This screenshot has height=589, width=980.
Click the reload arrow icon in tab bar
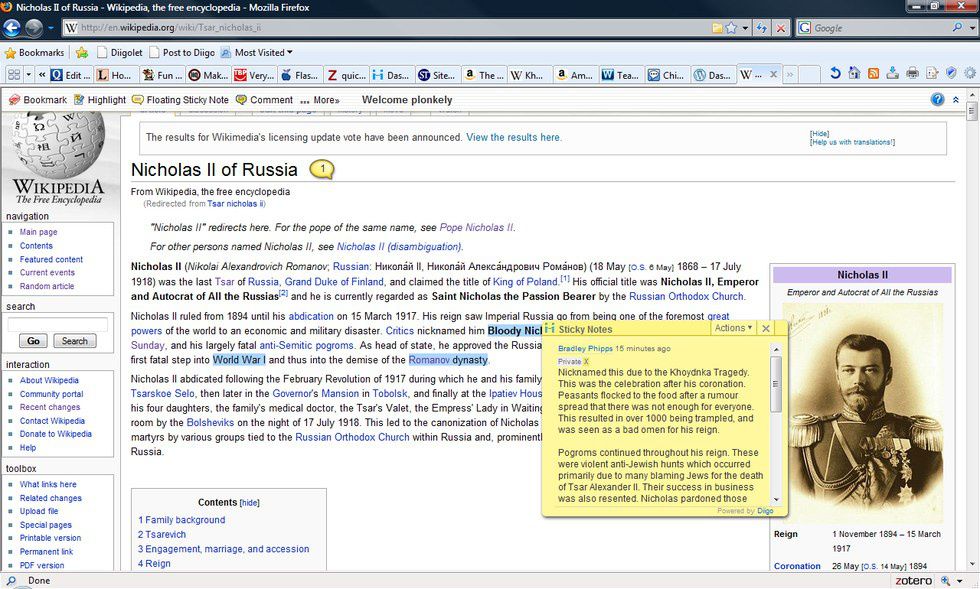point(835,74)
